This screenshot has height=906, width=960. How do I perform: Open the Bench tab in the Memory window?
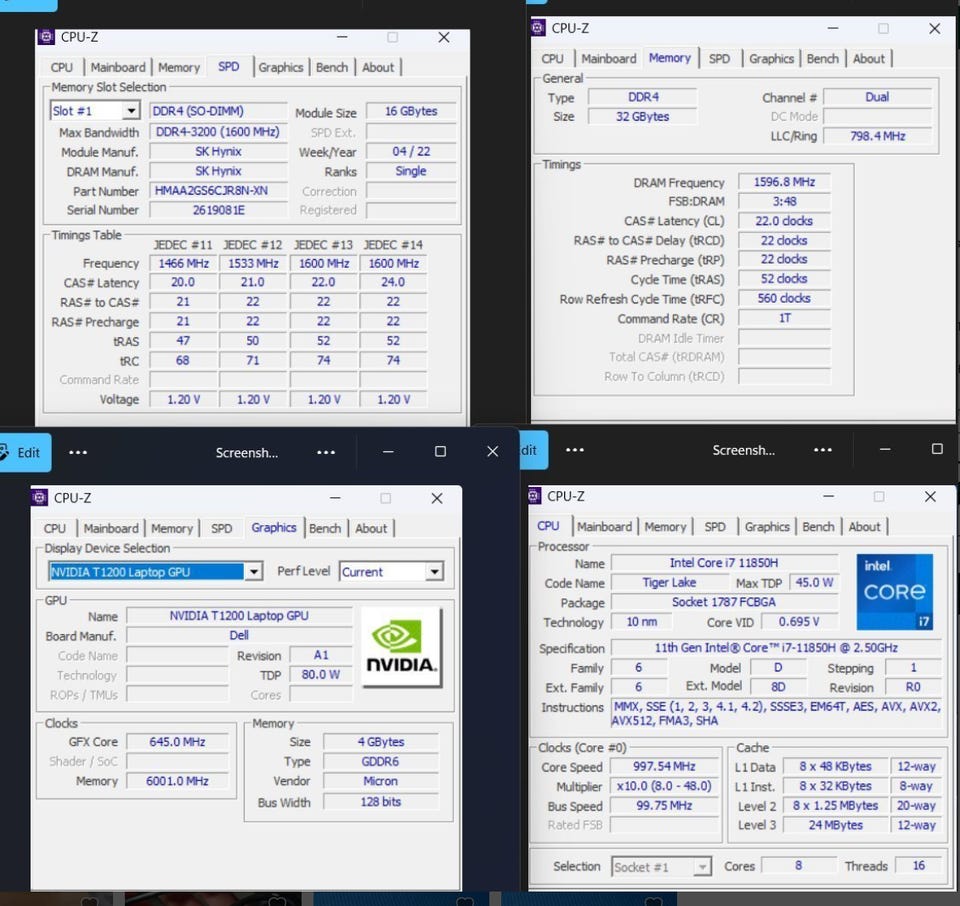click(x=822, y=59)
